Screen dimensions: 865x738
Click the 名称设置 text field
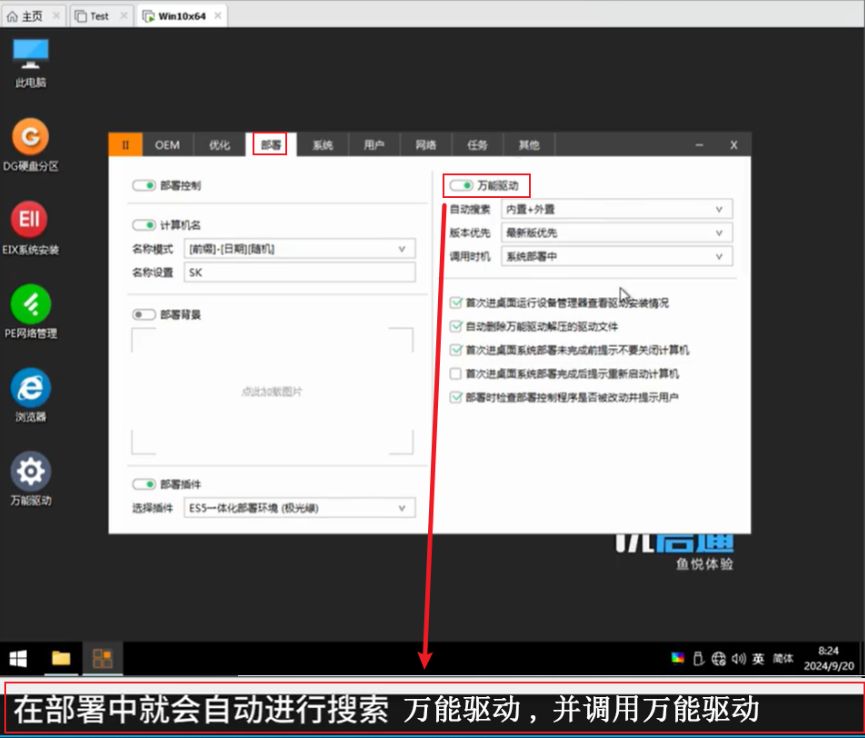(300, 273)
